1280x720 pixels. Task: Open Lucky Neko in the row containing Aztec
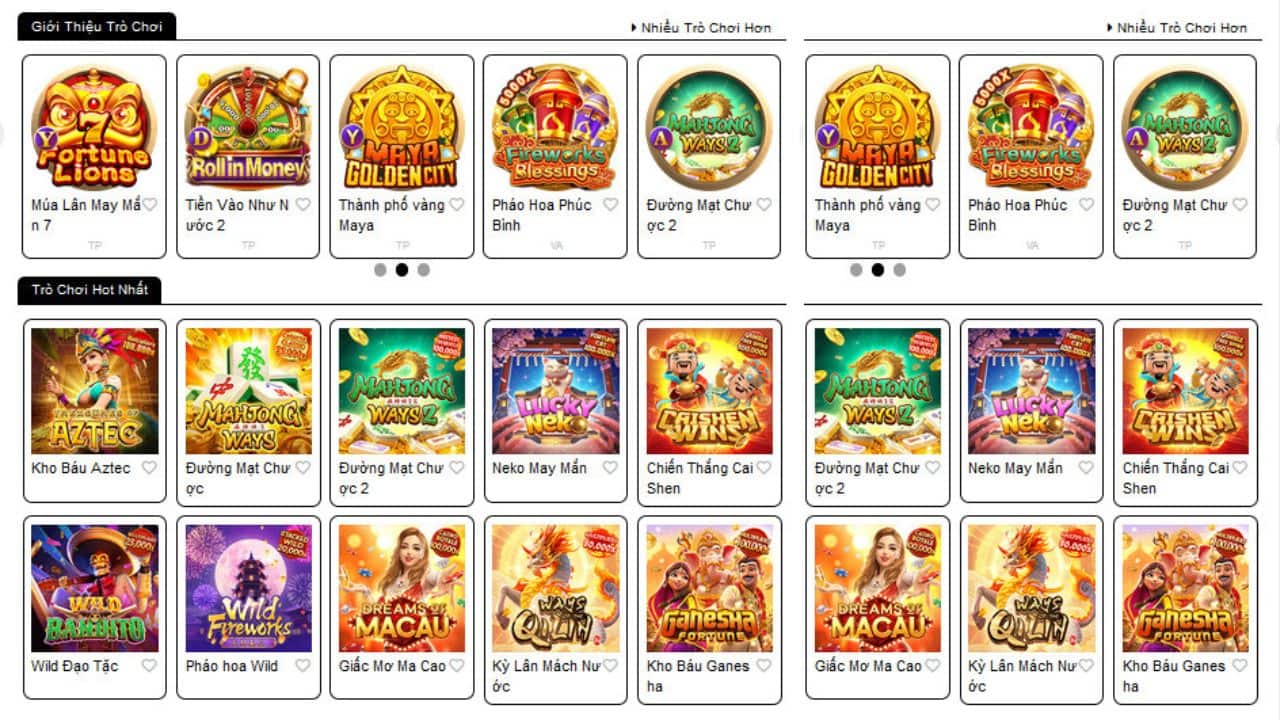tap(555, 391)
